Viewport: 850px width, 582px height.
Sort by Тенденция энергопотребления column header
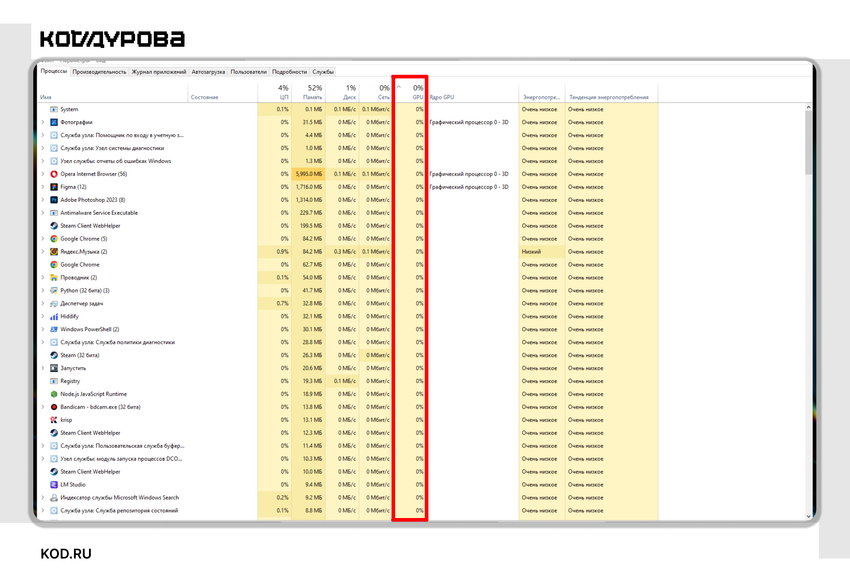coord(611,92)
